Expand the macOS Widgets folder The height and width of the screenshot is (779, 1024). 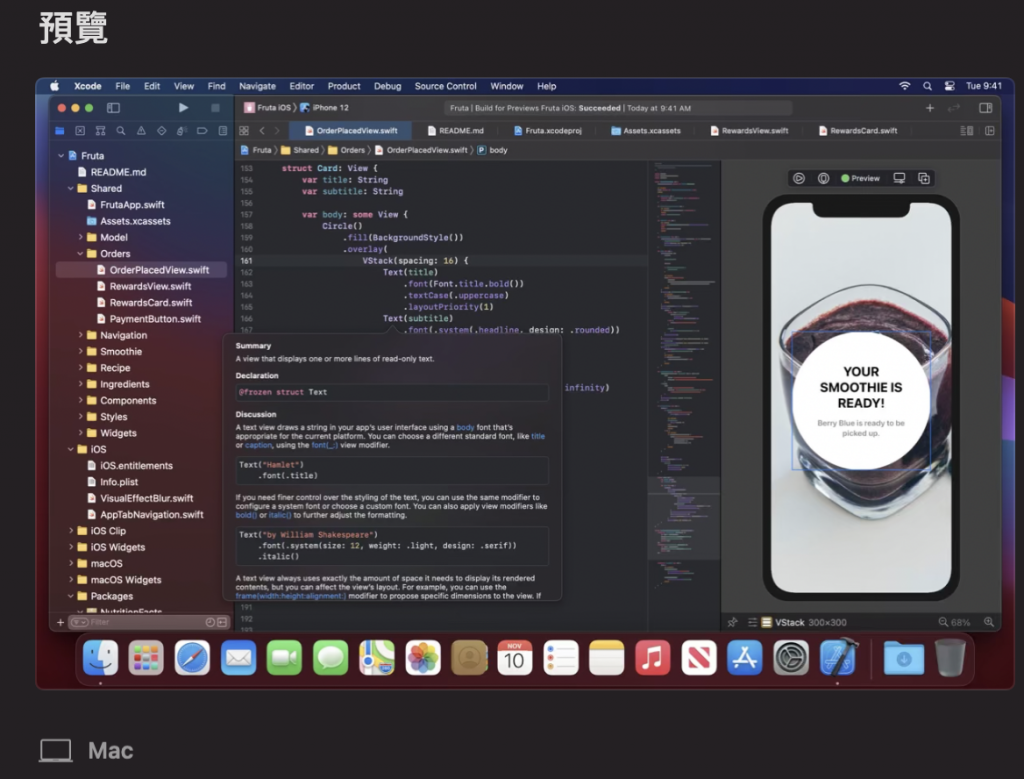71,580
